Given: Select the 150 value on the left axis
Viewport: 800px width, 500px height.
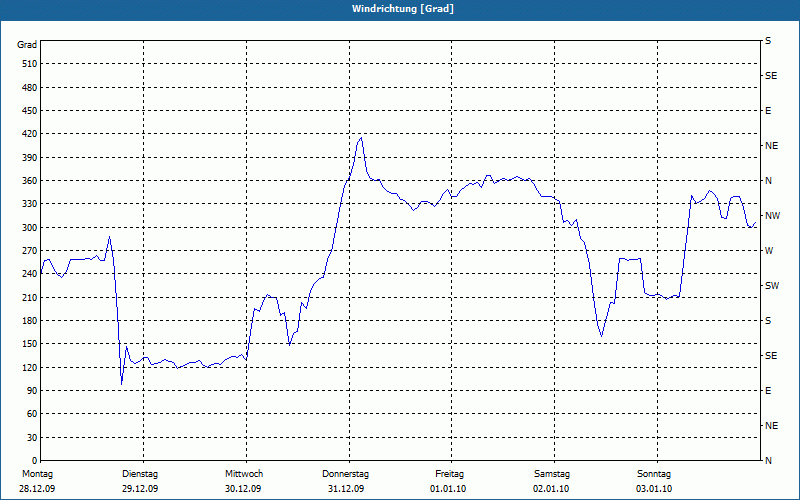Looking at the screenshot, I should coord(29,344).
